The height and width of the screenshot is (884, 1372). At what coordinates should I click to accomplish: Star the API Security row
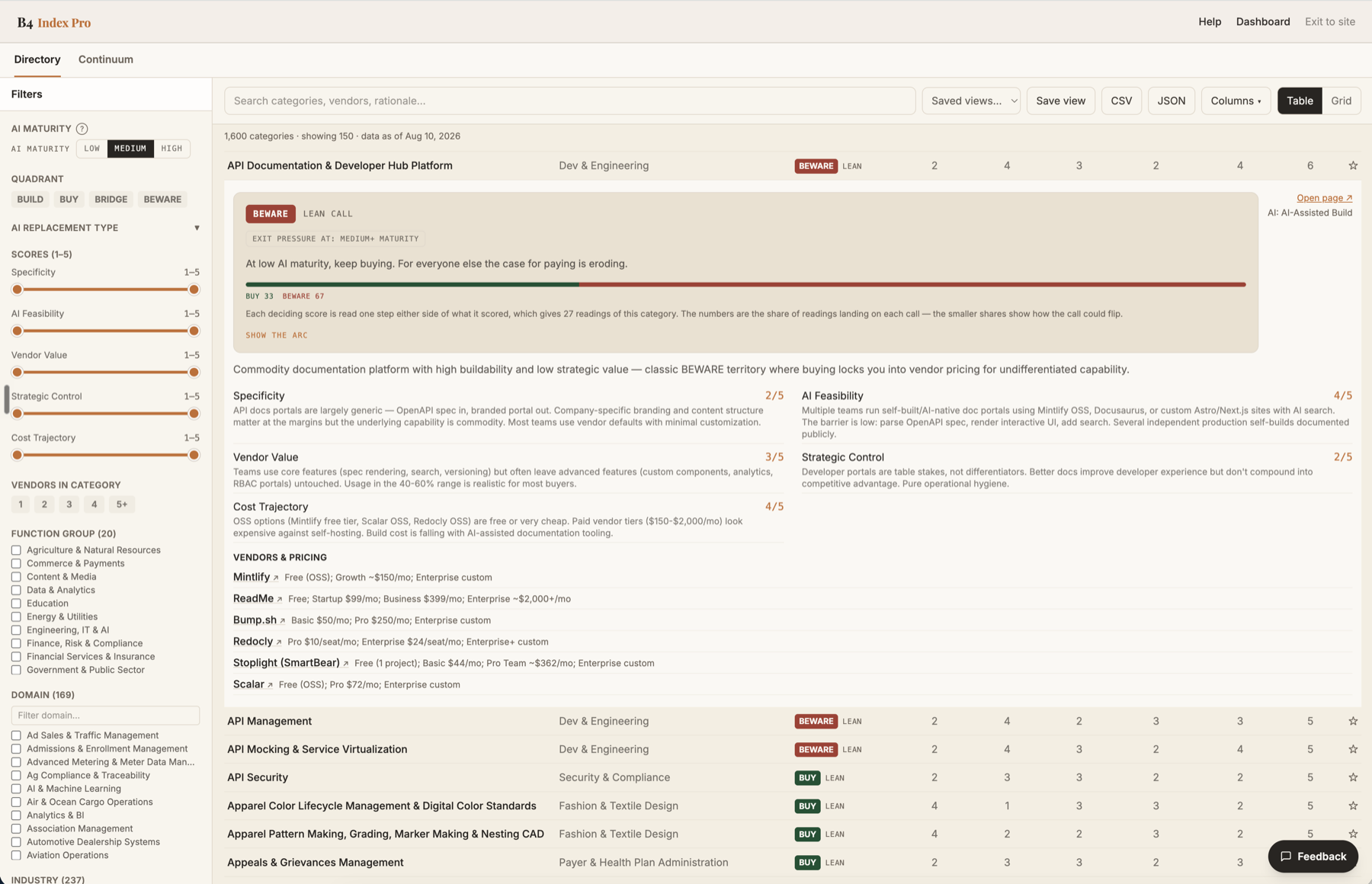point(1353,777)
